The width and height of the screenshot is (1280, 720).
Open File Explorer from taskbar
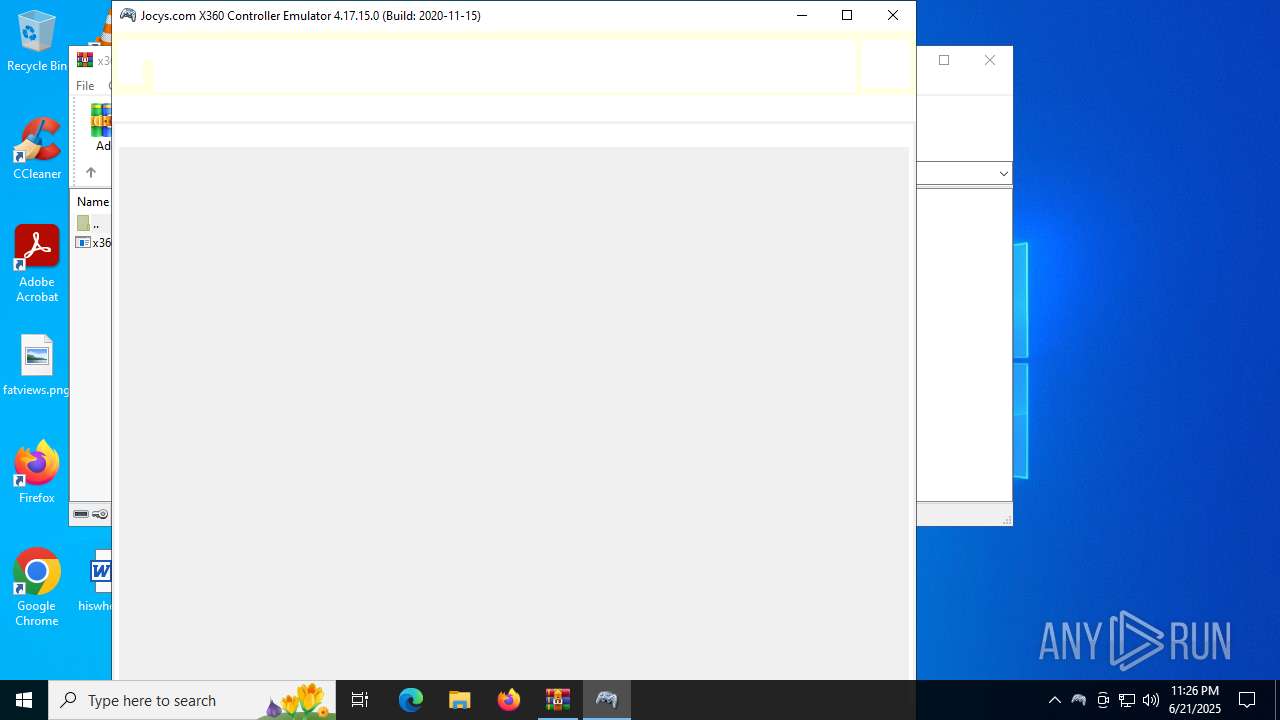pyautogui.click(x=460, y=700)
